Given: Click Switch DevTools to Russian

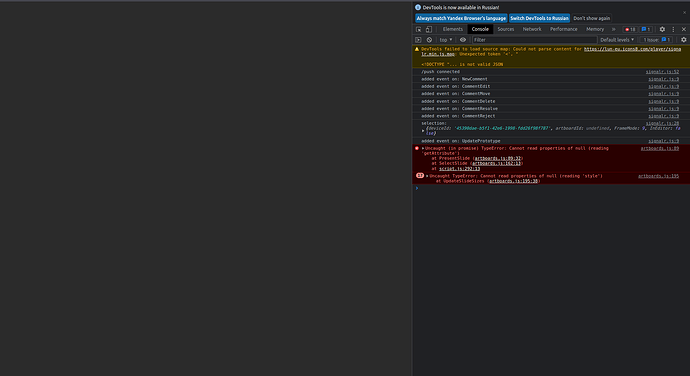Looking at the screenshot, I should [540, 18].
